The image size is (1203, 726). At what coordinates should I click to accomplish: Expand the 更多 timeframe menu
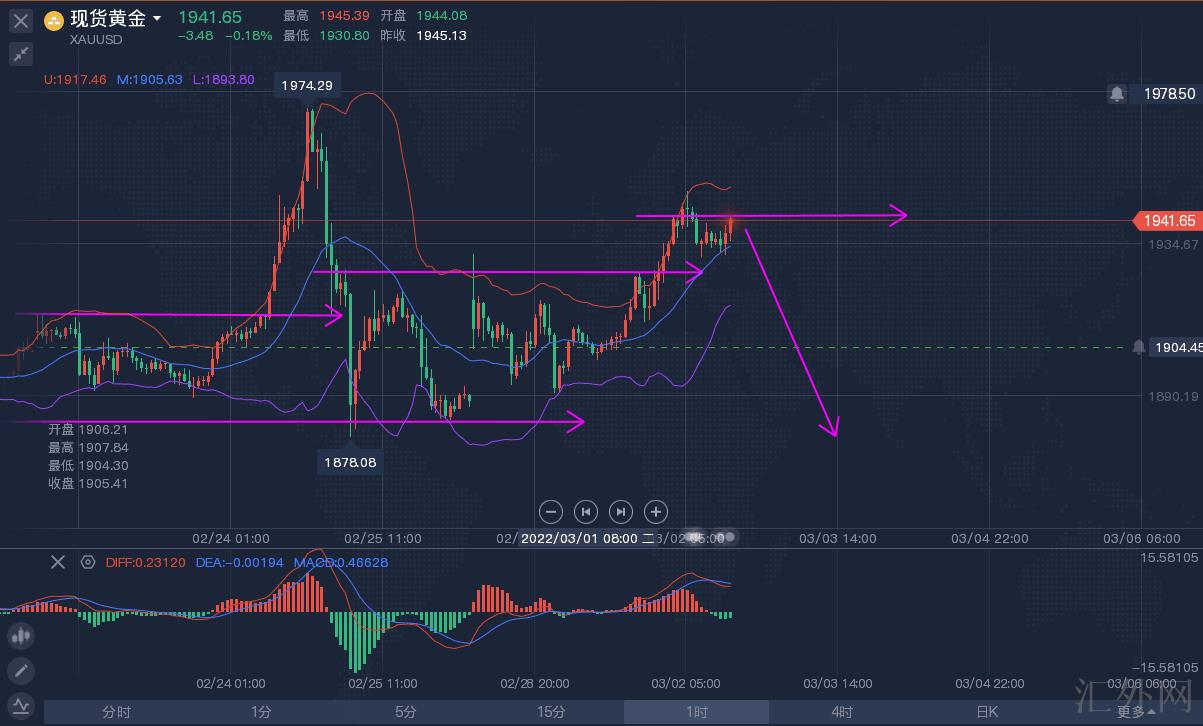pos(1135,712)
